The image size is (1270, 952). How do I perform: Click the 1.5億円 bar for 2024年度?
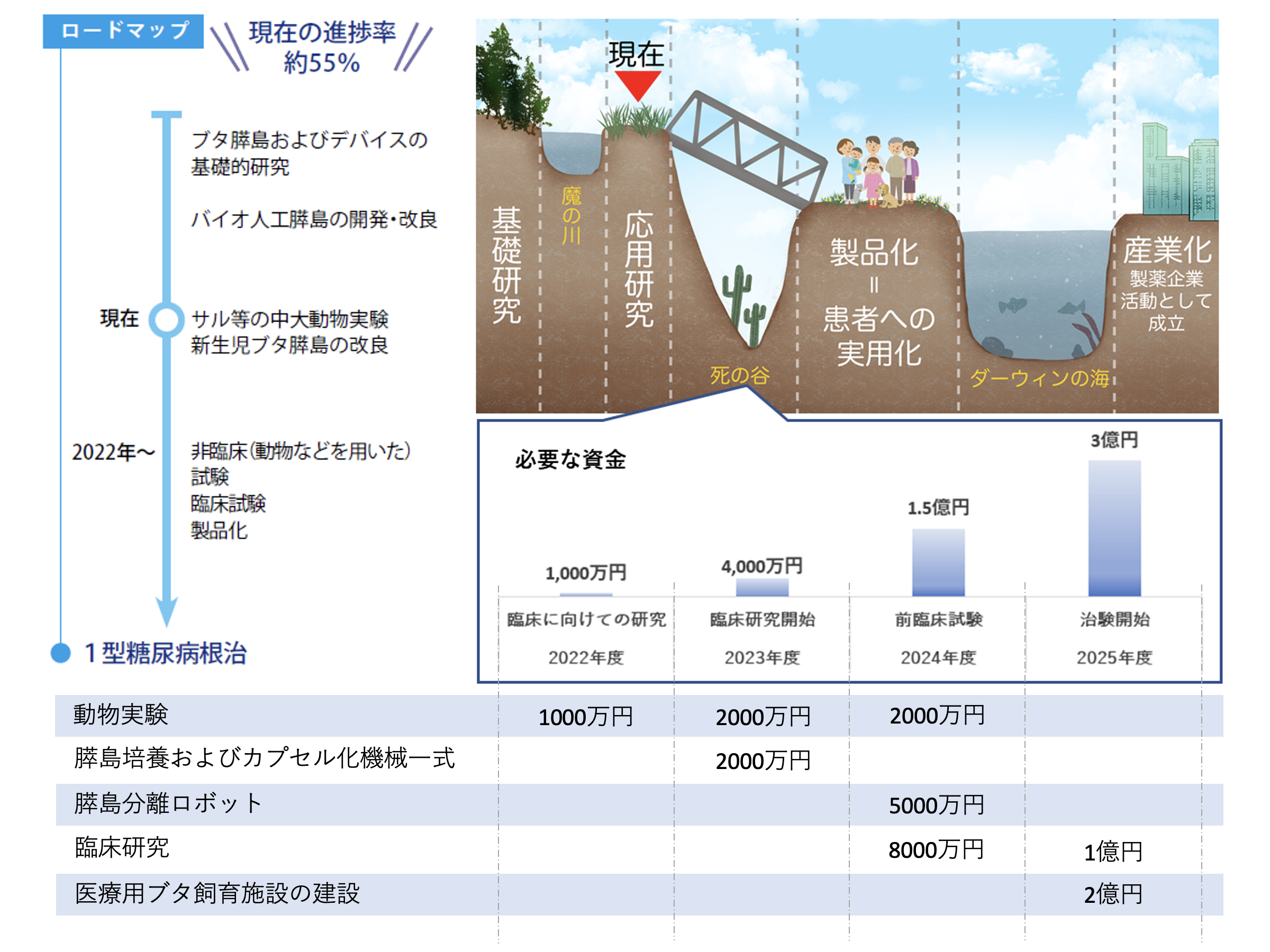(938, 562)
